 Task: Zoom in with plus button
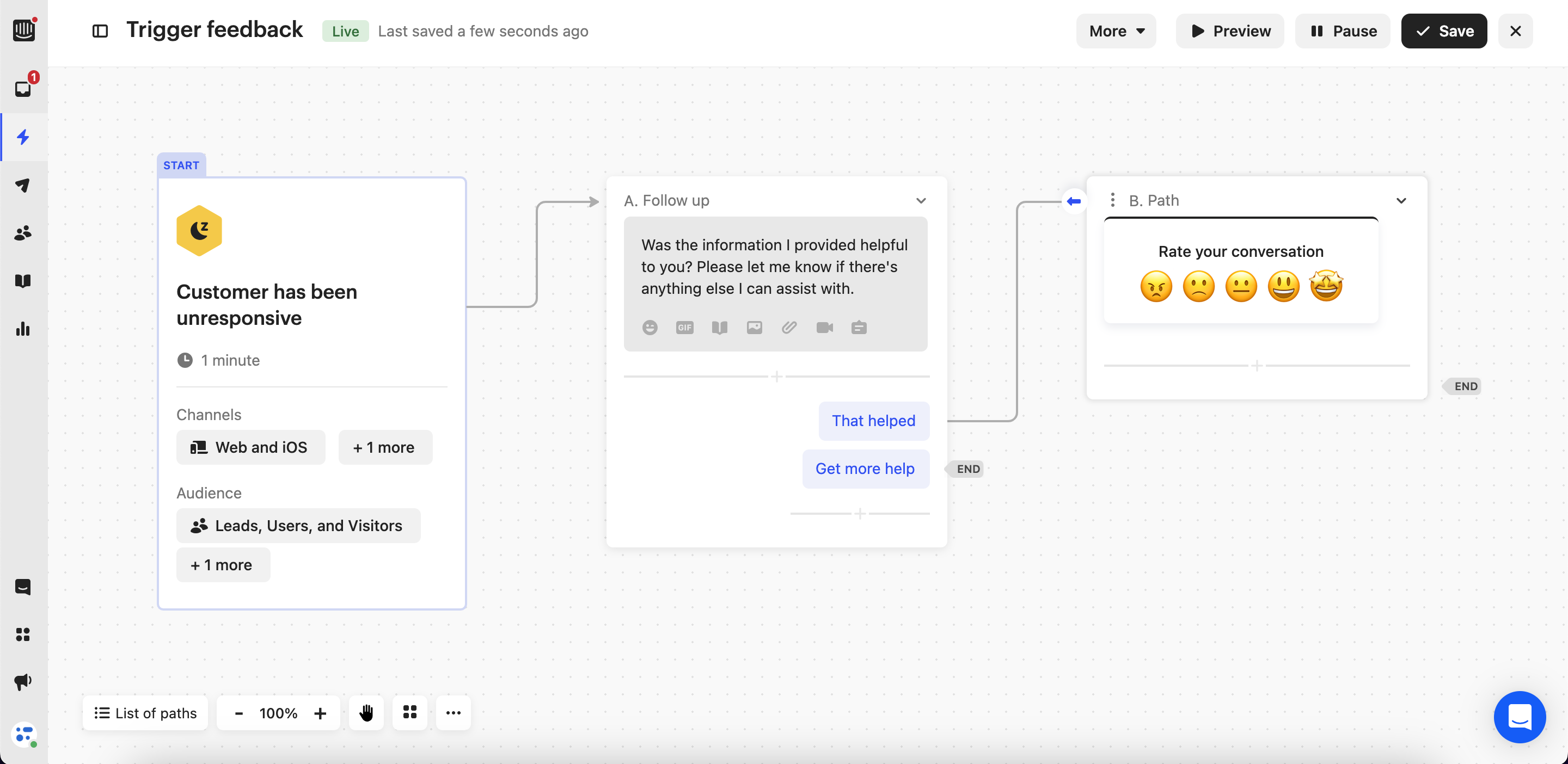click(320, 712)
